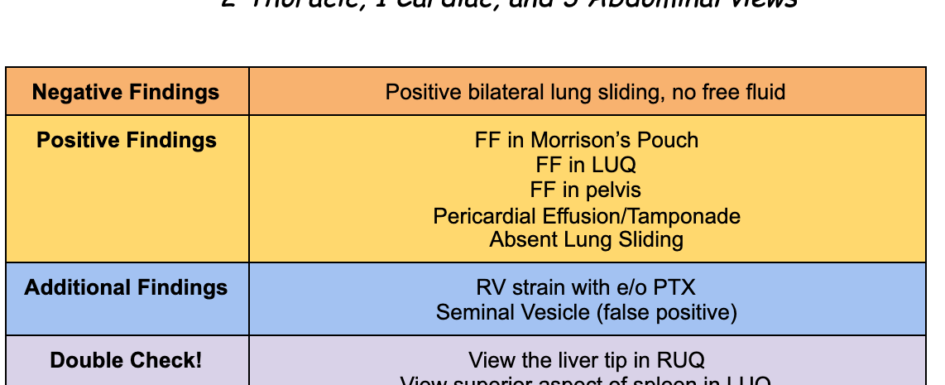Select Pericardial Effusion/Tamponade text

coord(586,216)
